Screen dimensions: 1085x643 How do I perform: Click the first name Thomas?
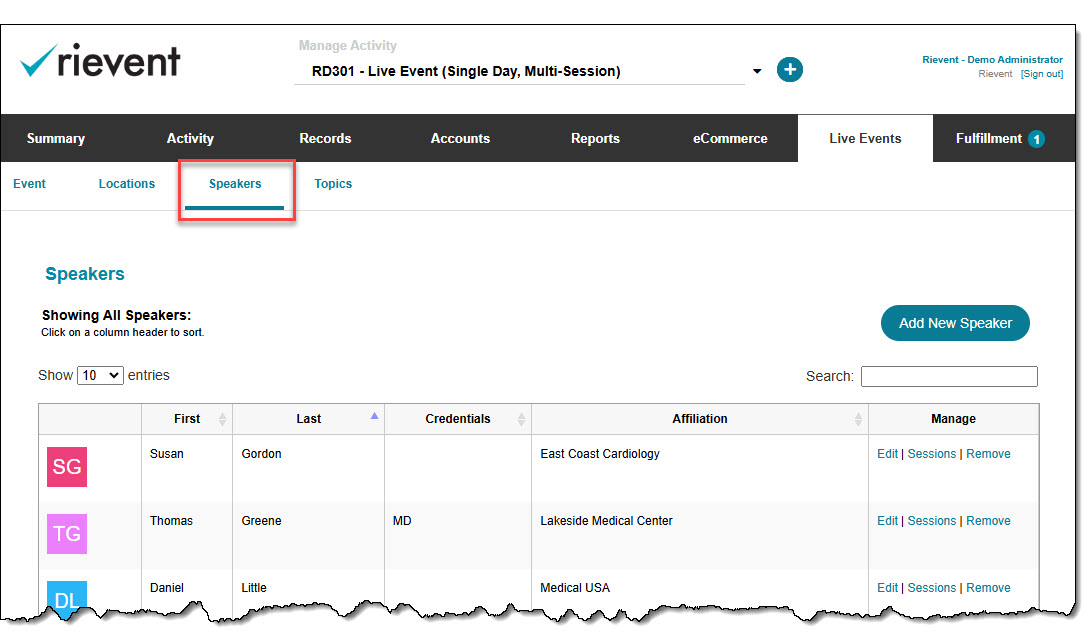[171, 521]
